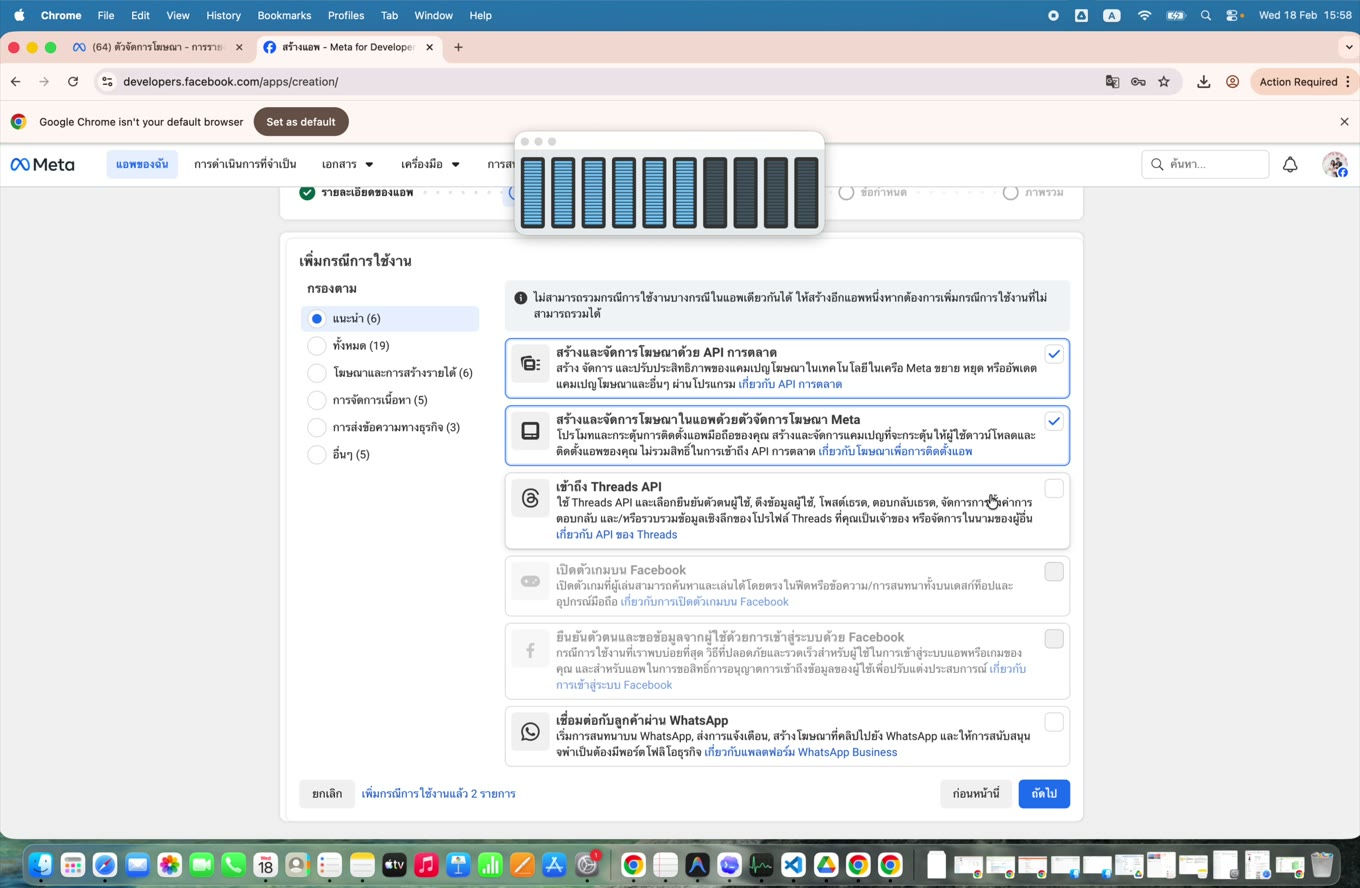The height and width of the screenshot is (888, 1360).
Task: Close the สร้างแอพ Meta for Developers tab
Action: (x=430, y=47)
